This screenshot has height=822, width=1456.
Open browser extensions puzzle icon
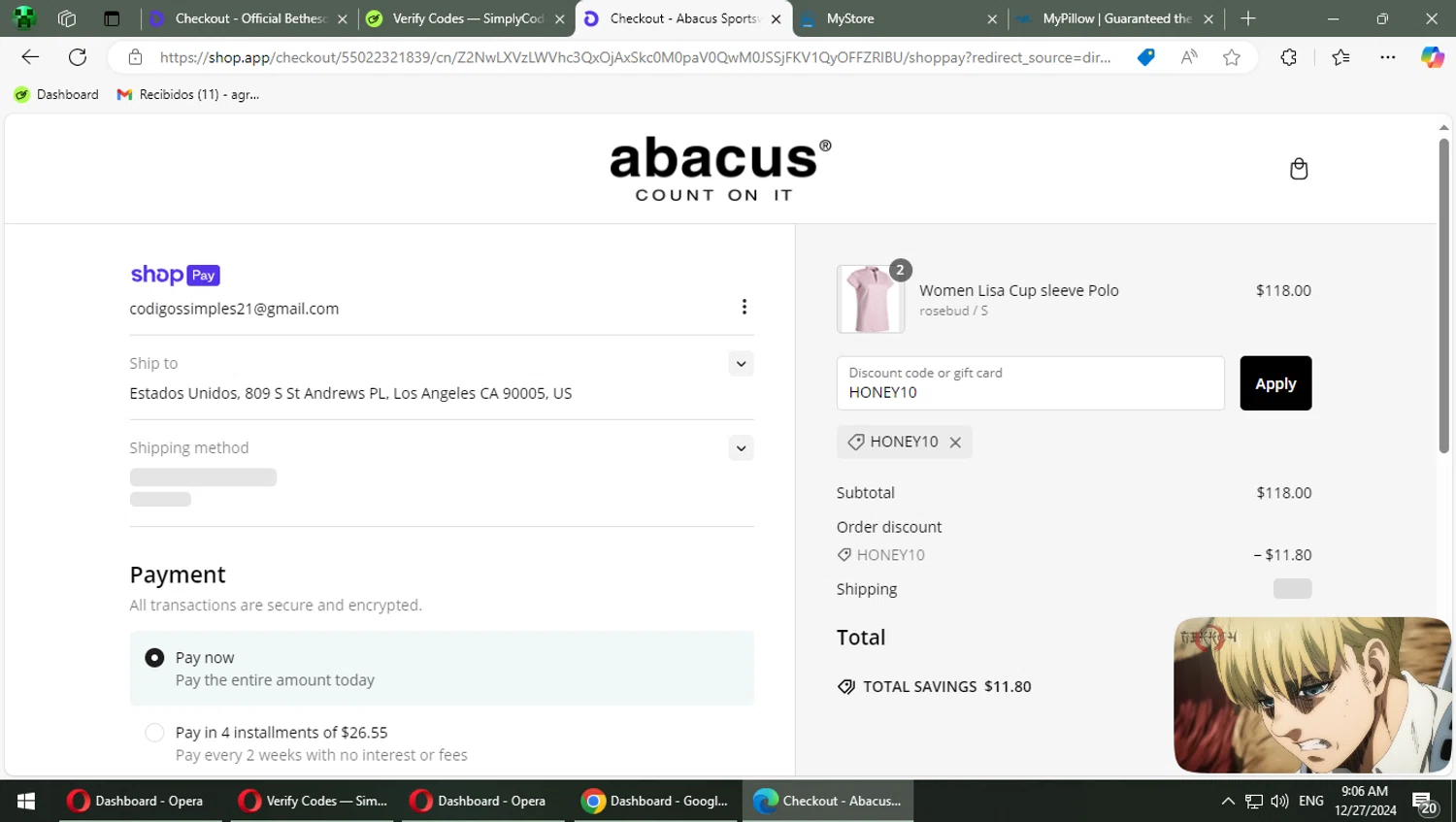[1288, 57]
